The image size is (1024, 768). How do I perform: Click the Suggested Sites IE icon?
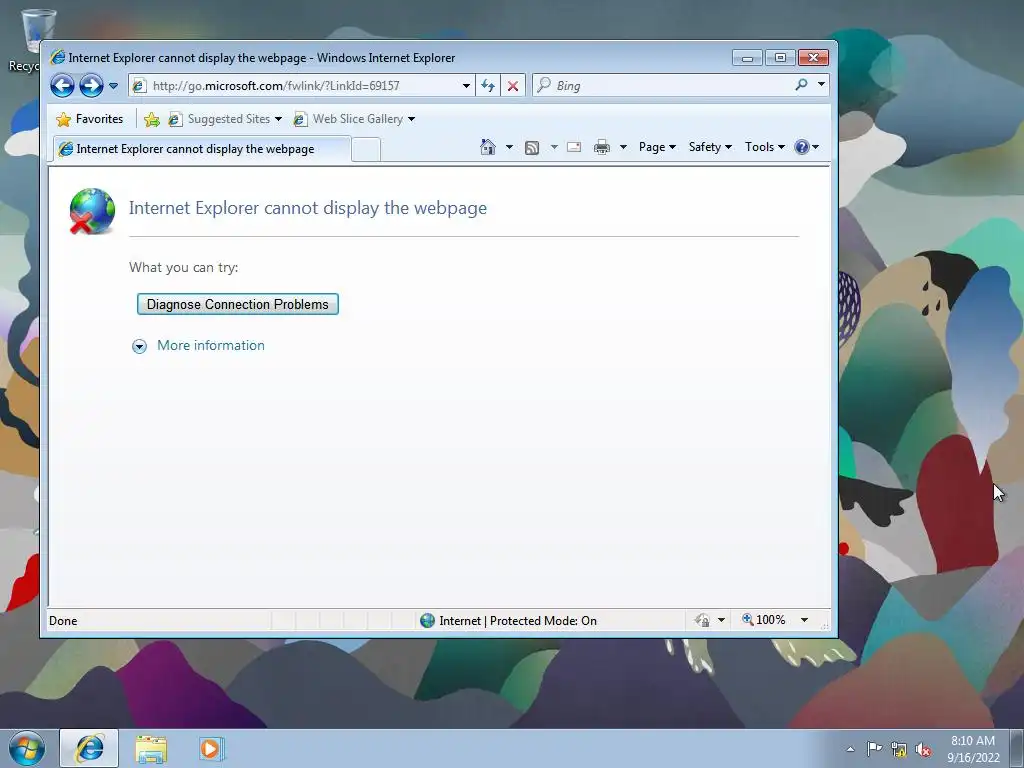point(174,119)
